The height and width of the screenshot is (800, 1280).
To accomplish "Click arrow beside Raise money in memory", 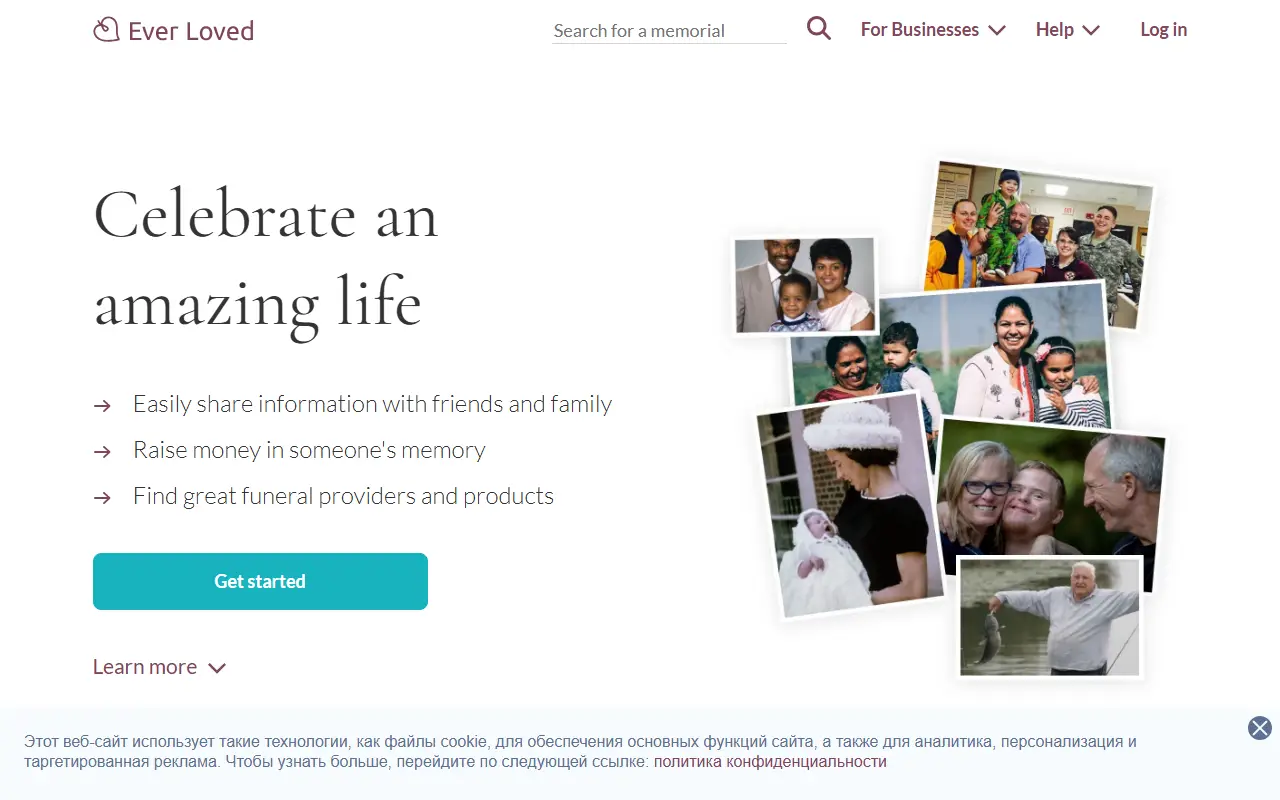I will [x=102, y=451].
